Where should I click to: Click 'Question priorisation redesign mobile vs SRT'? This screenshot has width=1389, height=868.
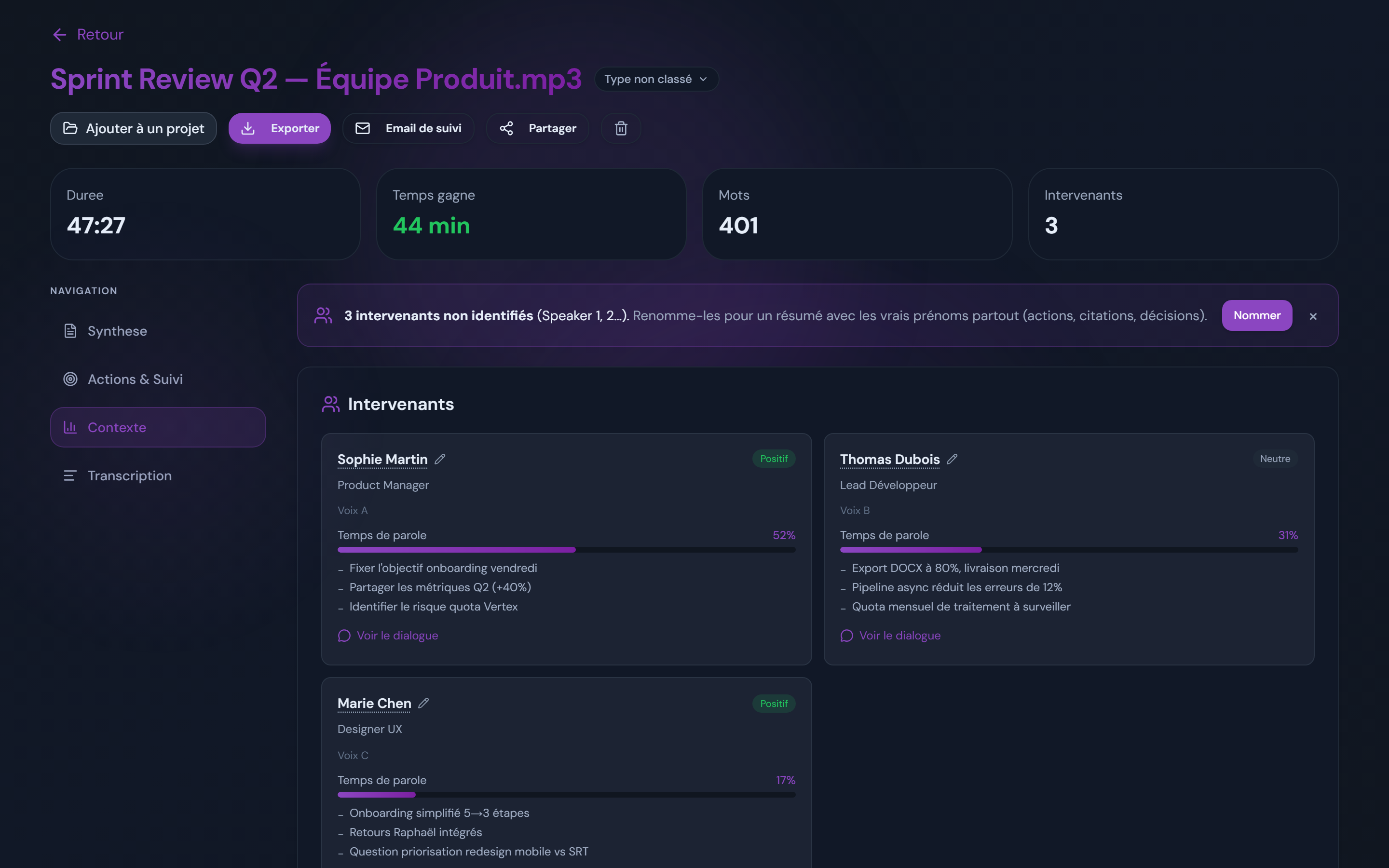[469, 852]
